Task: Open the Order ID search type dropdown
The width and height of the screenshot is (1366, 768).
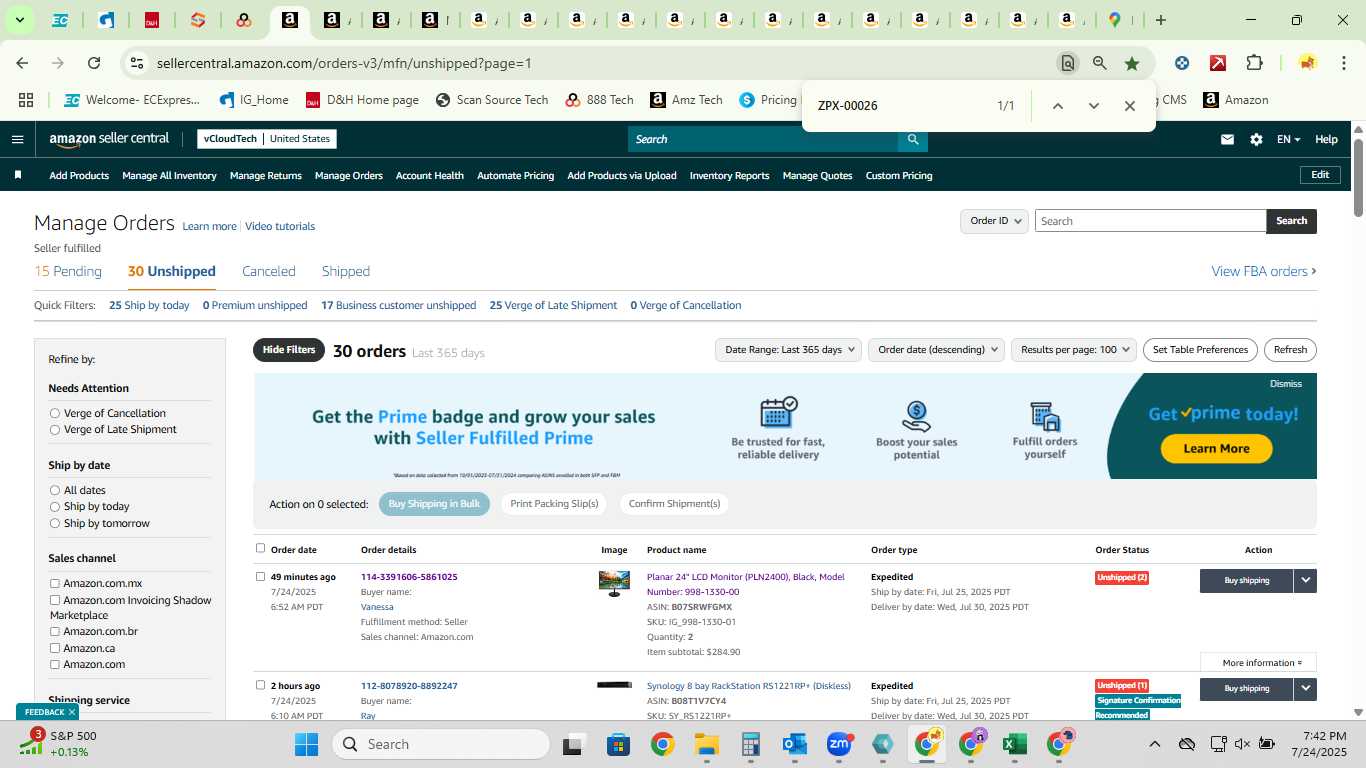Action: 994,221
